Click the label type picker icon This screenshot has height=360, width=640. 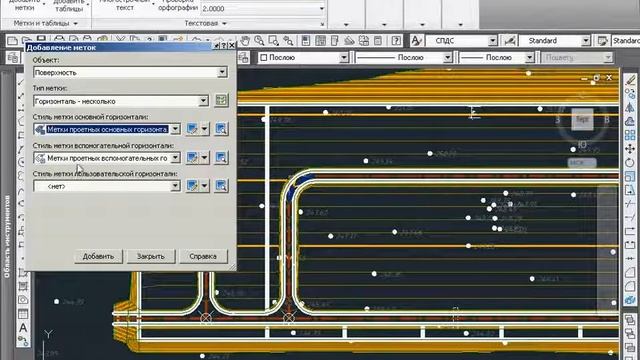[x=221, y=100]
